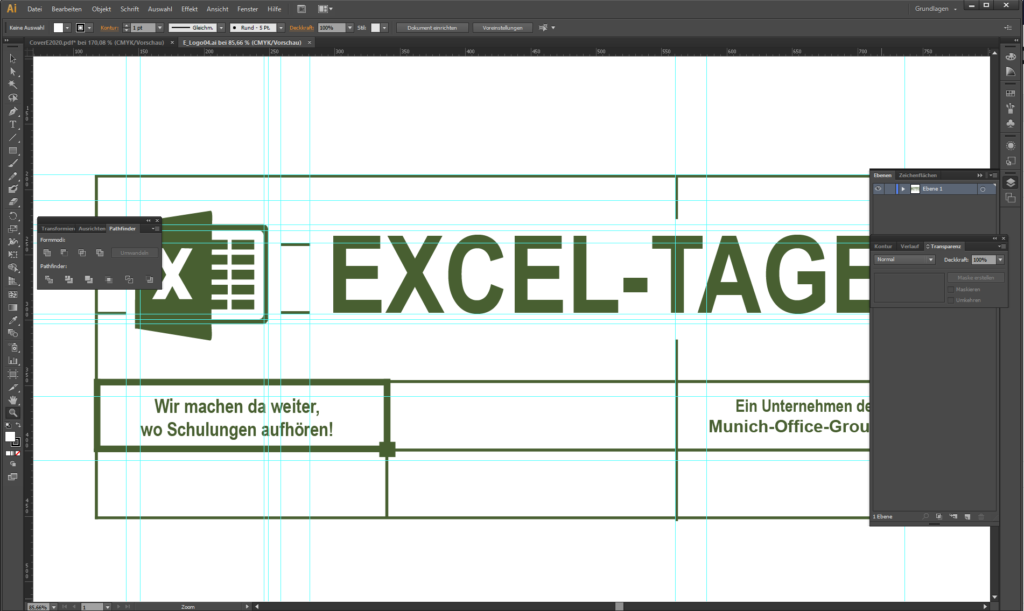This screenshot has width=1024, height=611.
Task: Tick the Umkehren checkbox
Action: coord(951,300)
